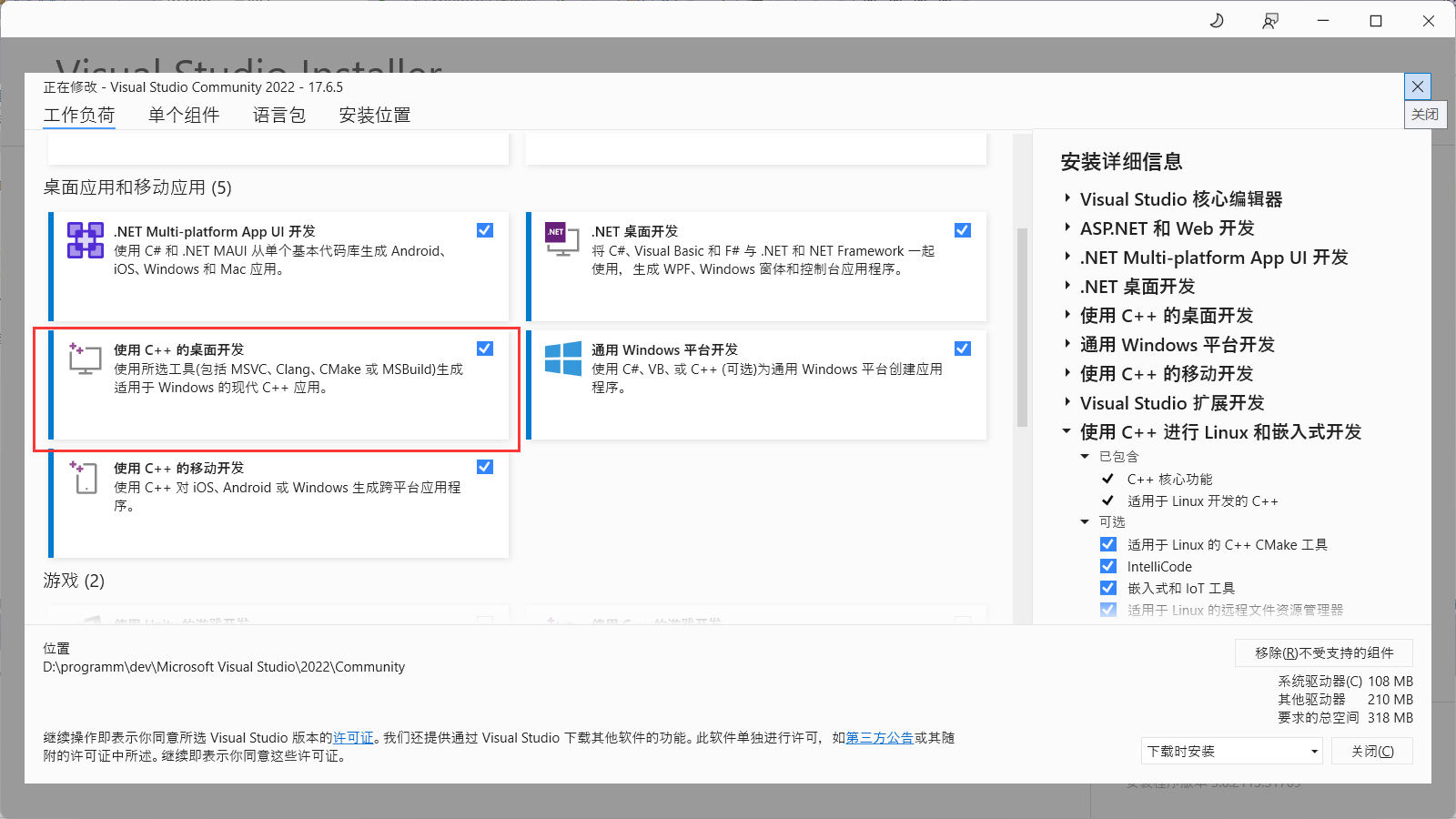
Task: Expand 使用 C++ 的桌面开发 details
Action: point(1067,315)
